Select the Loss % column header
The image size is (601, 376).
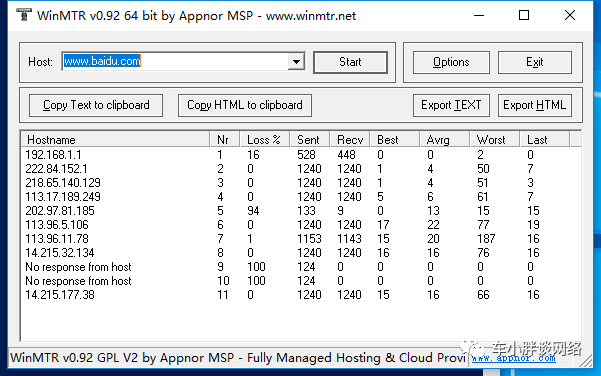(x=265, y=140)
